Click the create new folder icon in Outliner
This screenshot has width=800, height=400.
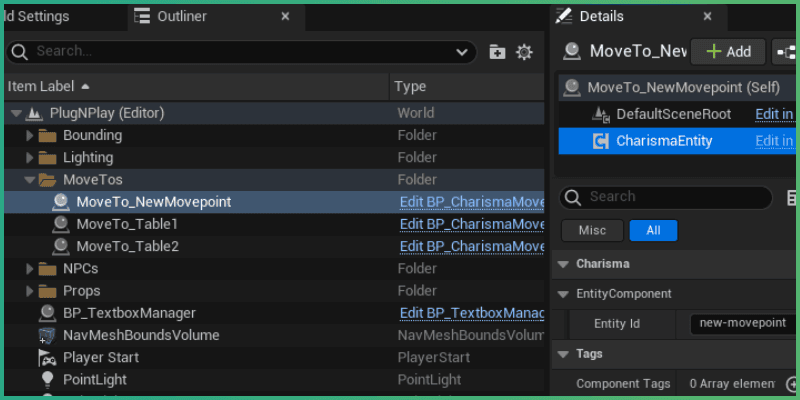497,52
